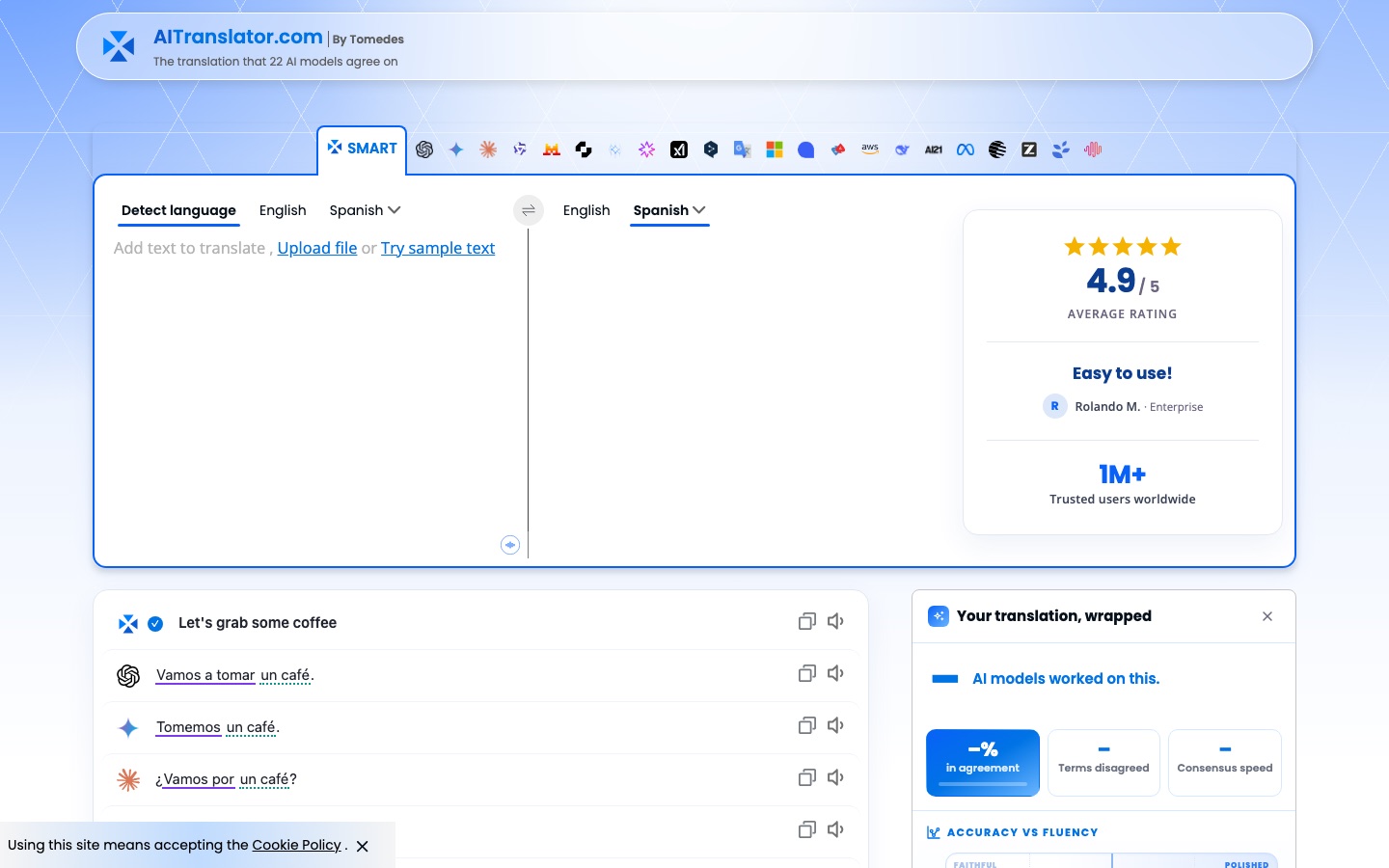Select the OpenAI ChatGPT model icon in the tab row
Image resolution: width=1389 pixels, height=868 pixels.
pyautogui.click(x=424, y=149)
